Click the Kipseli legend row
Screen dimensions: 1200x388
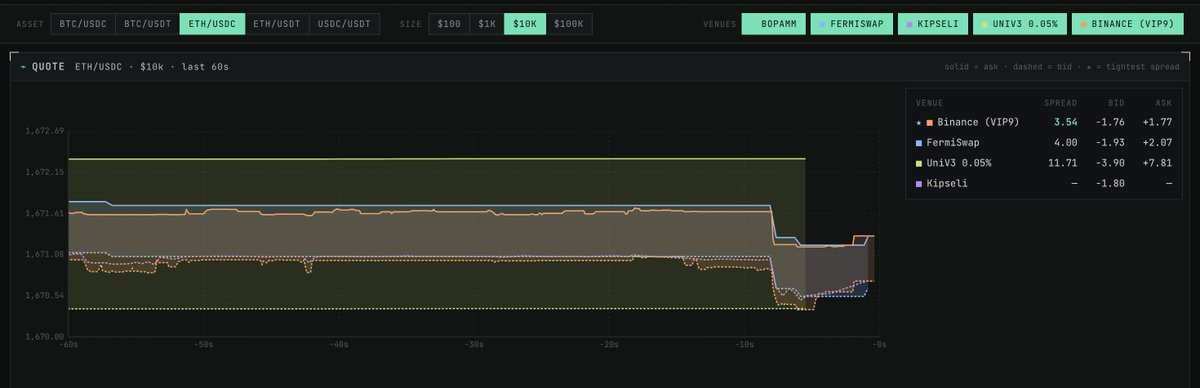pos(1044,184)
